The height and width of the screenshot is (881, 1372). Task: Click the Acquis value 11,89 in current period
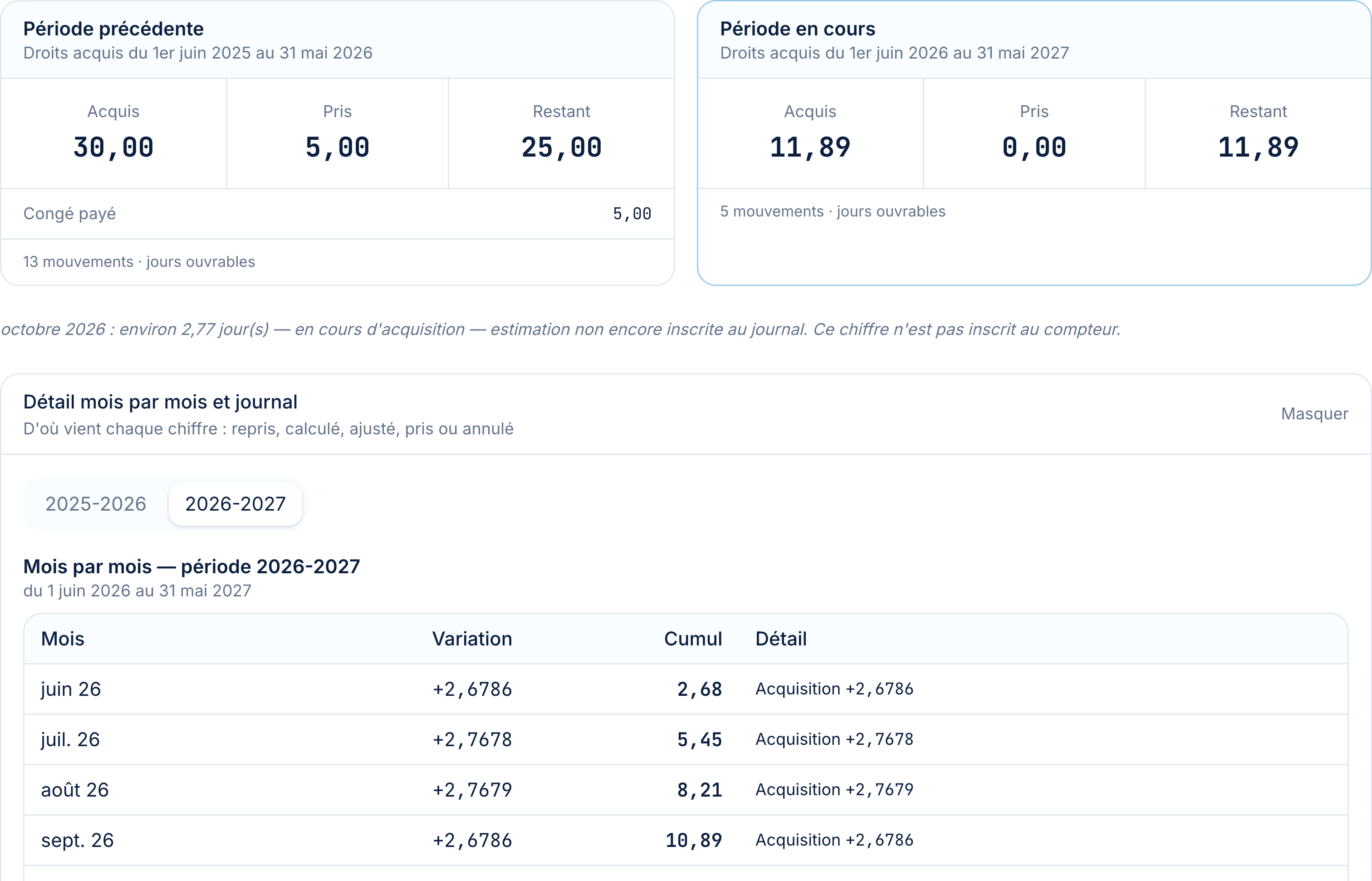pos(810,148)
